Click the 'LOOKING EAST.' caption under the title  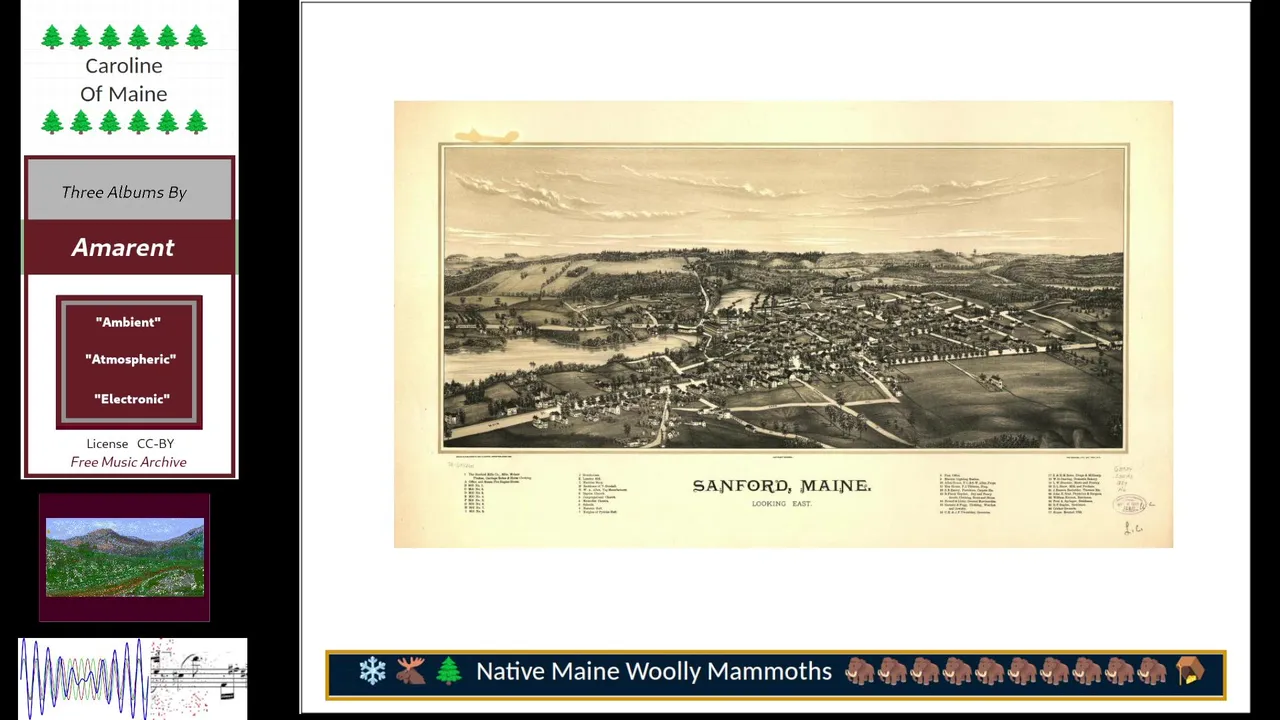point(782,504)
